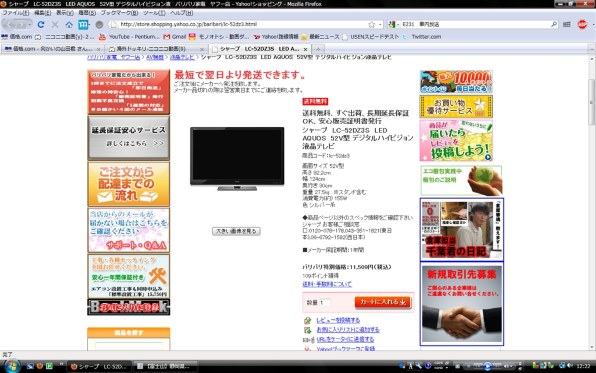
Task: Open the 最新ニュース bookmark folder
Action: tap(320, 37)
